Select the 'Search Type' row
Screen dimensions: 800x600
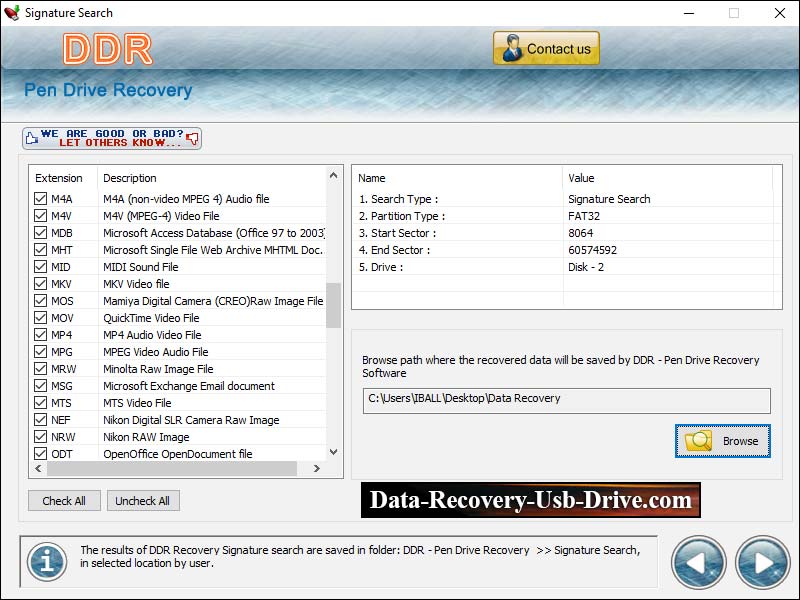tap(567, 199)
